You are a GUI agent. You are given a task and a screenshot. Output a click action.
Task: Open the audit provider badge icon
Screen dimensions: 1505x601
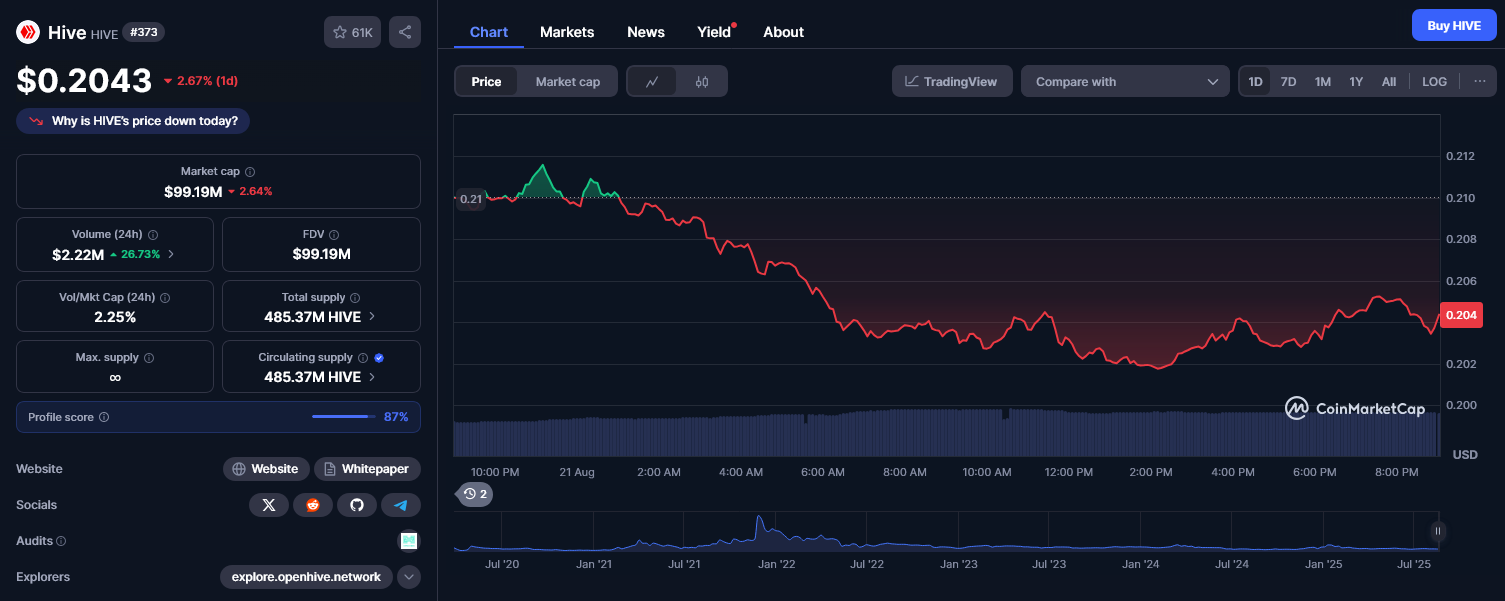409,541
